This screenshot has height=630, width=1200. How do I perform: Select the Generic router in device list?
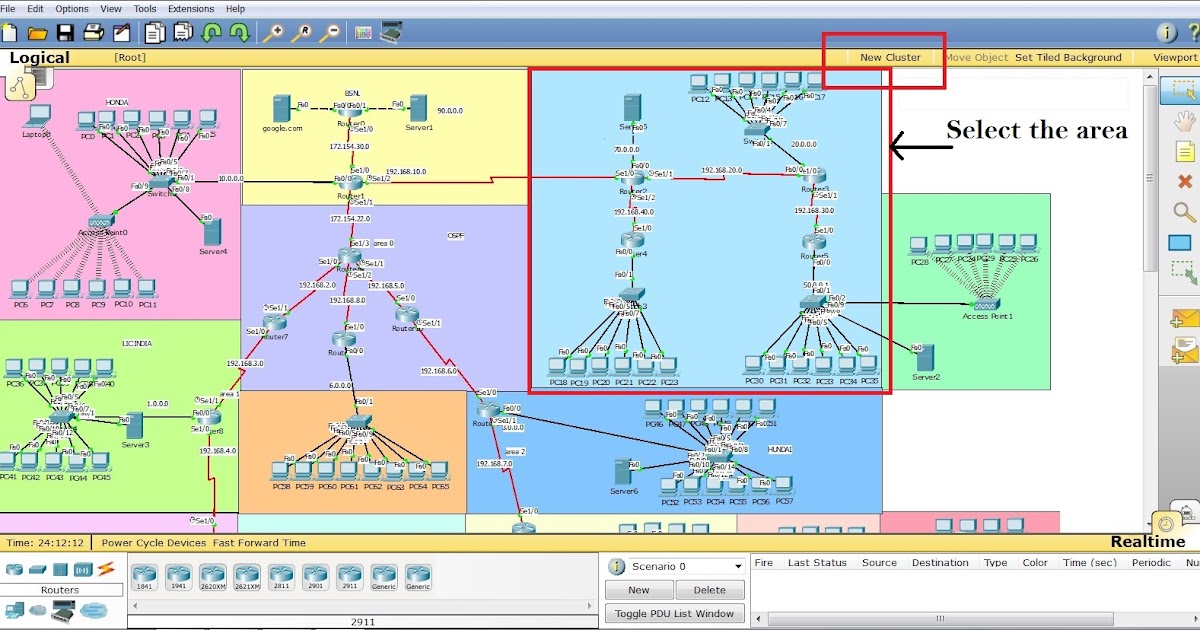384,575
